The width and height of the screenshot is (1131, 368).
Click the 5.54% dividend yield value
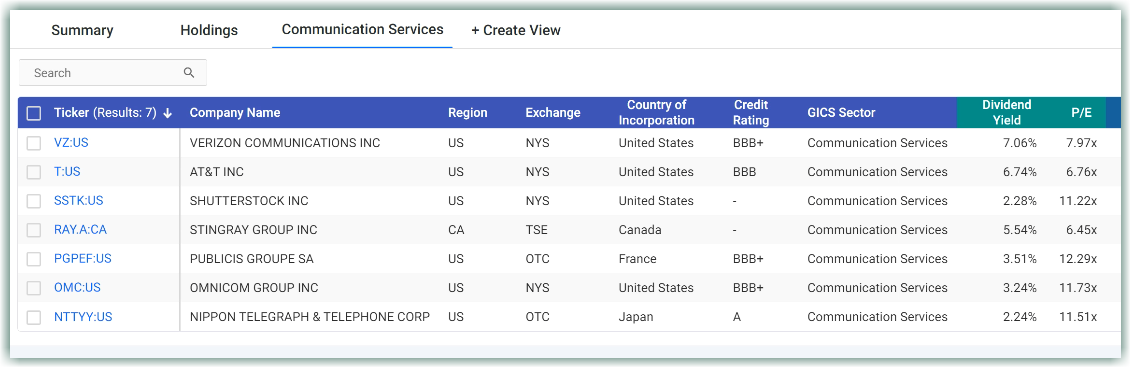pos(1019,229)
